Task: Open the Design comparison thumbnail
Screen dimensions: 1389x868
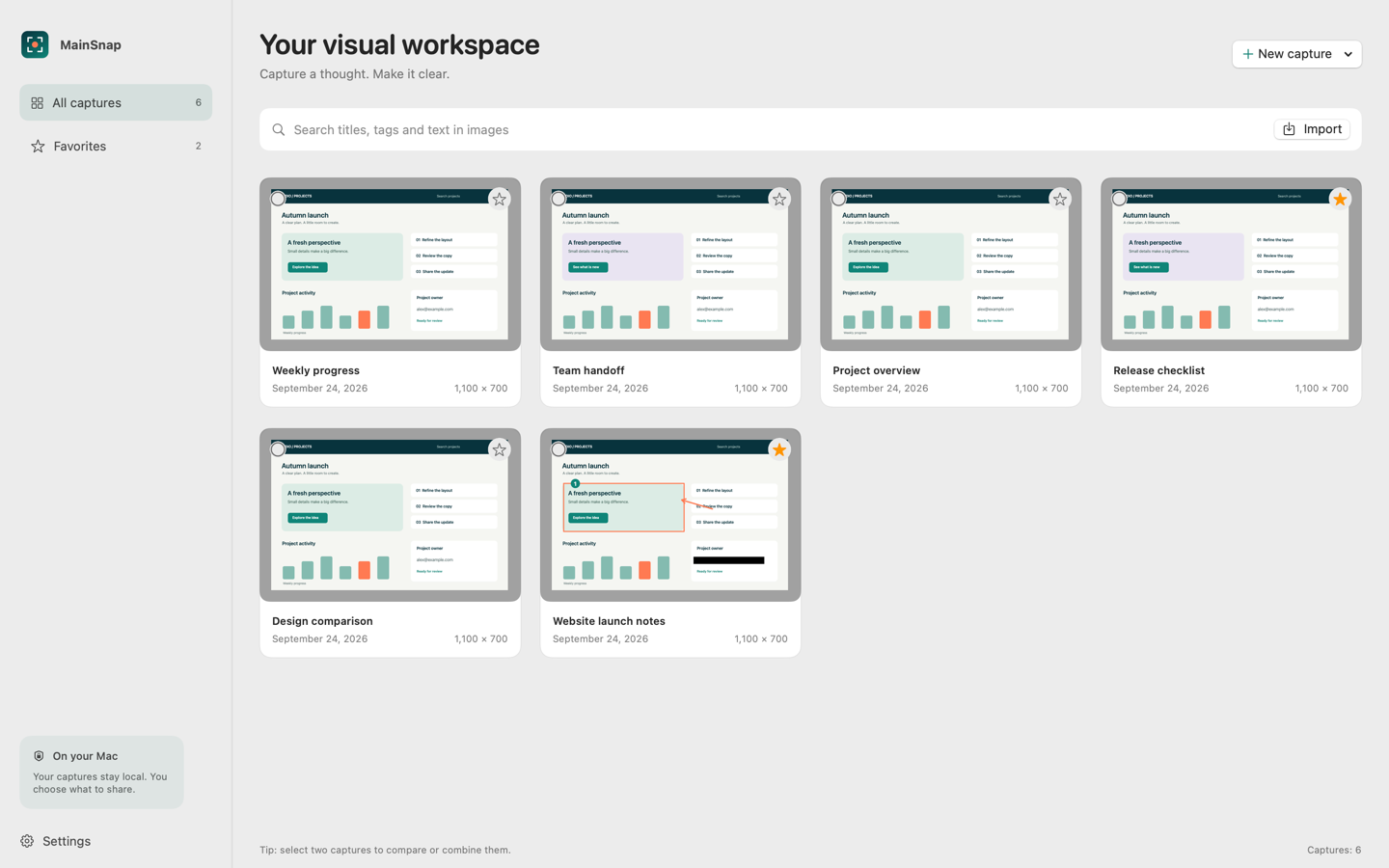Action: click(390, 515)
